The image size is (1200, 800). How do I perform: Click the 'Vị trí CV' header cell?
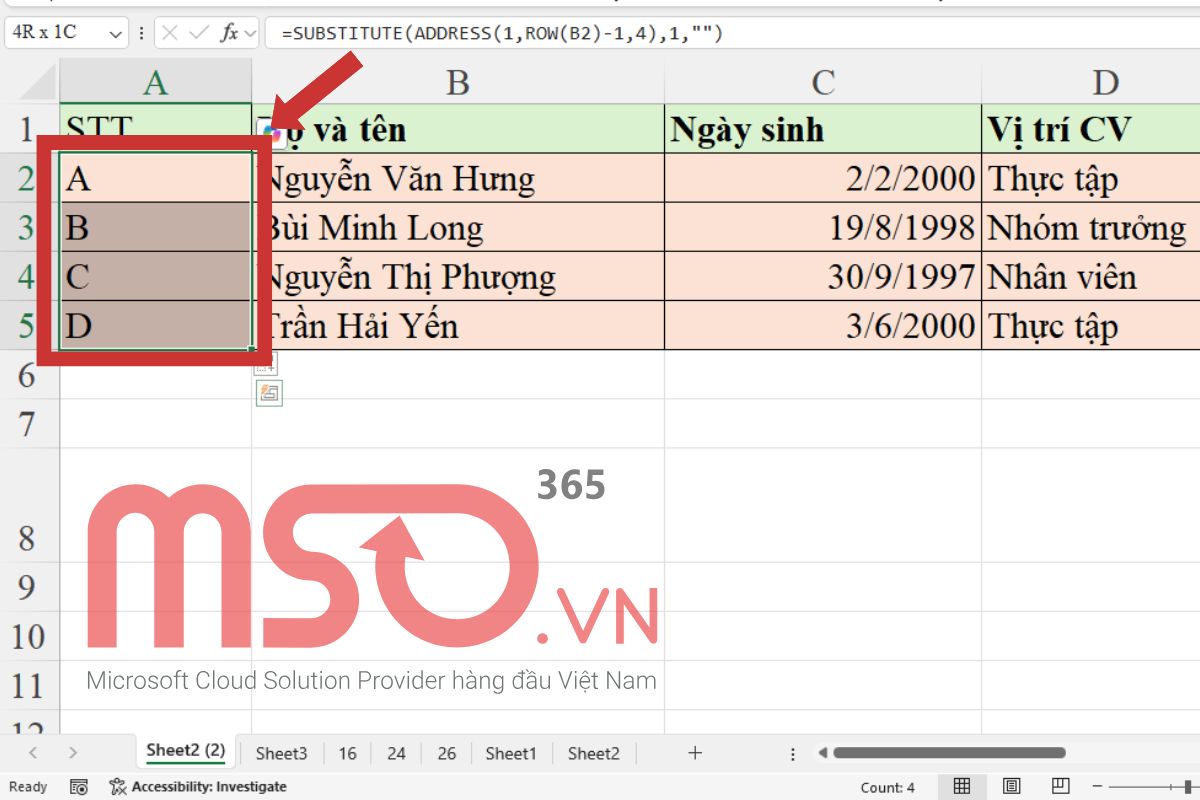coord(1092,129)
